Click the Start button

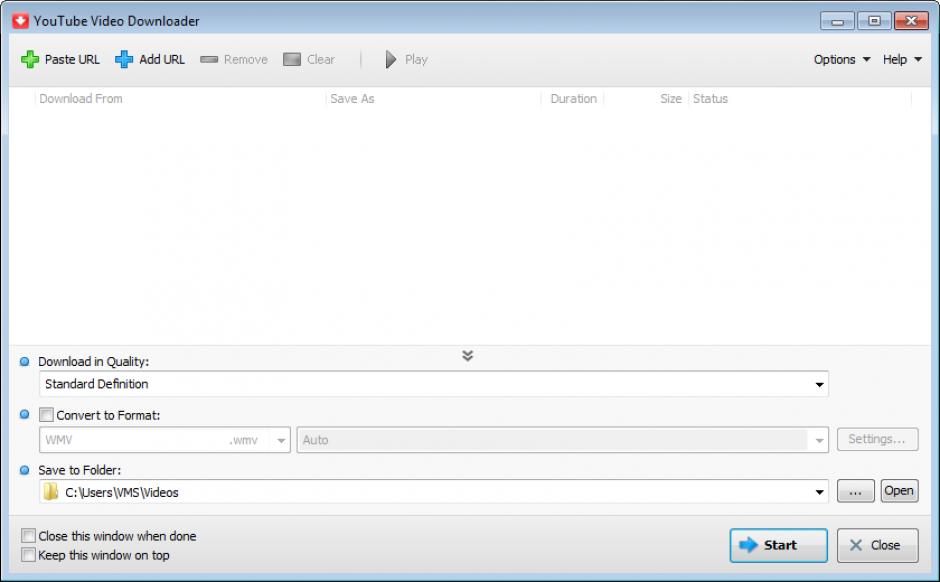click(779, 545)
